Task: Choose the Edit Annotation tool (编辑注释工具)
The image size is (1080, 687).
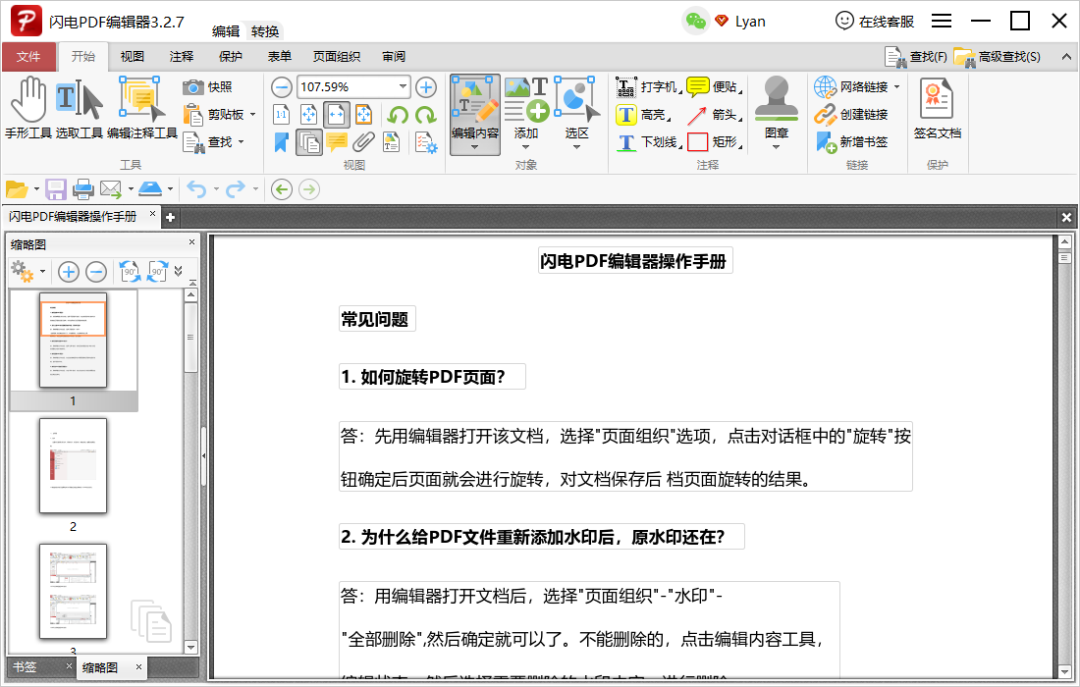Action: (x=142, y=108)
